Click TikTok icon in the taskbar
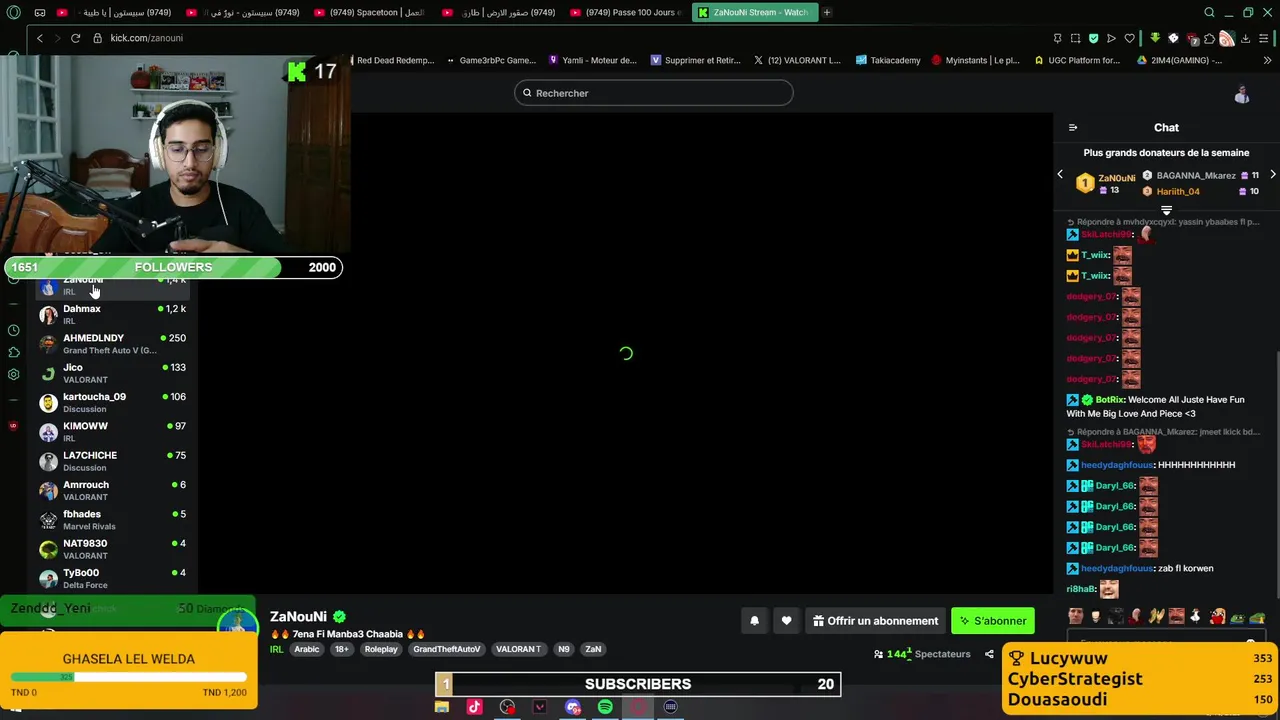The image size is (1280, 720). (474, 707)
